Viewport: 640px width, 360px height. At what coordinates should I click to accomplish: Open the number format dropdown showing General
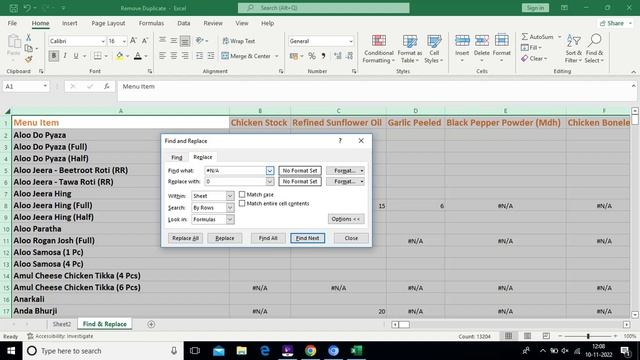351,41
